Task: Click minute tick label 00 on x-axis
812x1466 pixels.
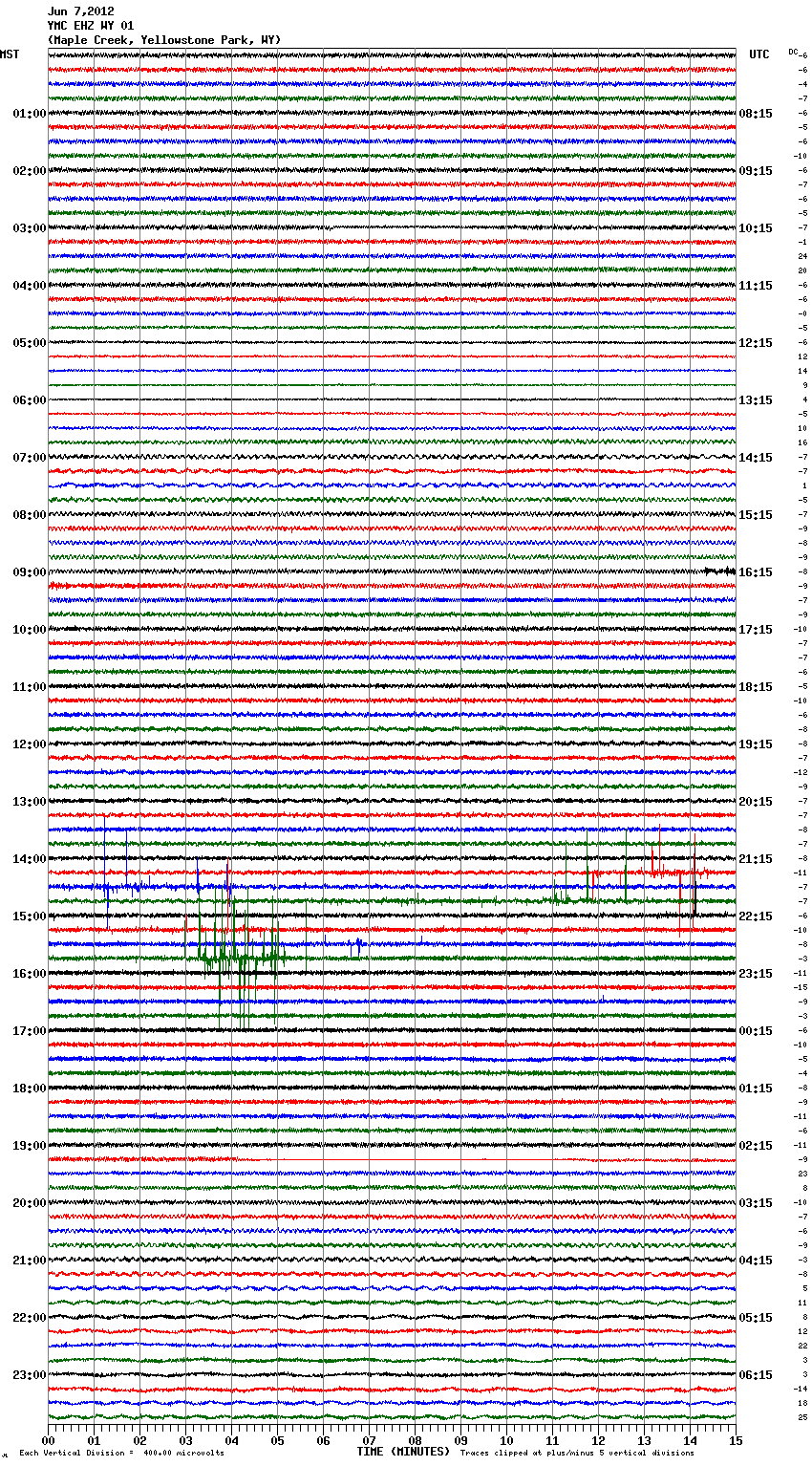Action: coord(48,1440)
